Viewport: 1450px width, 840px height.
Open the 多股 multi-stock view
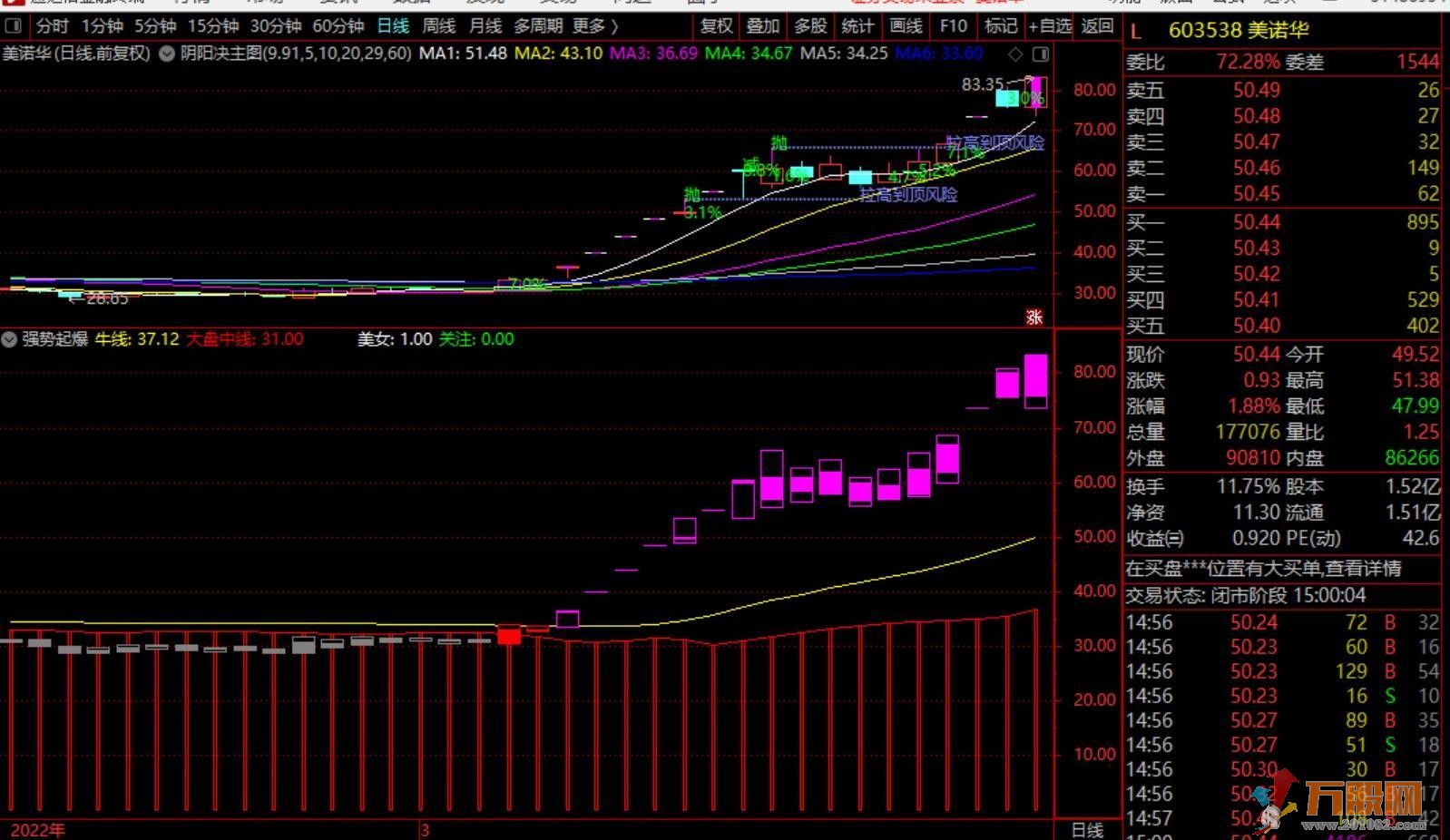coord(810,26)
